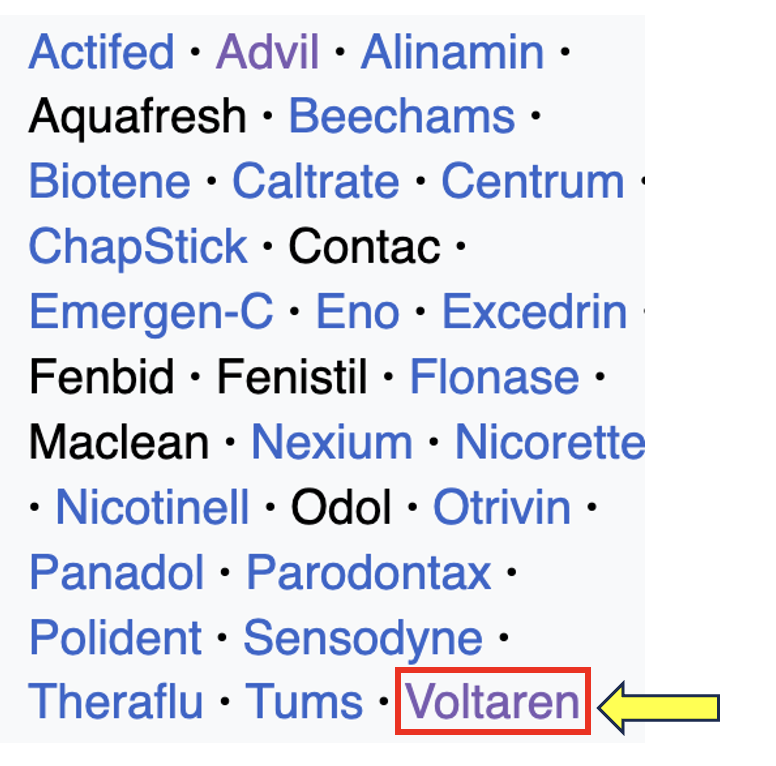Go to the Panadol link
The width and height of the screenshot is (776, 766).
tap(116, 573)
